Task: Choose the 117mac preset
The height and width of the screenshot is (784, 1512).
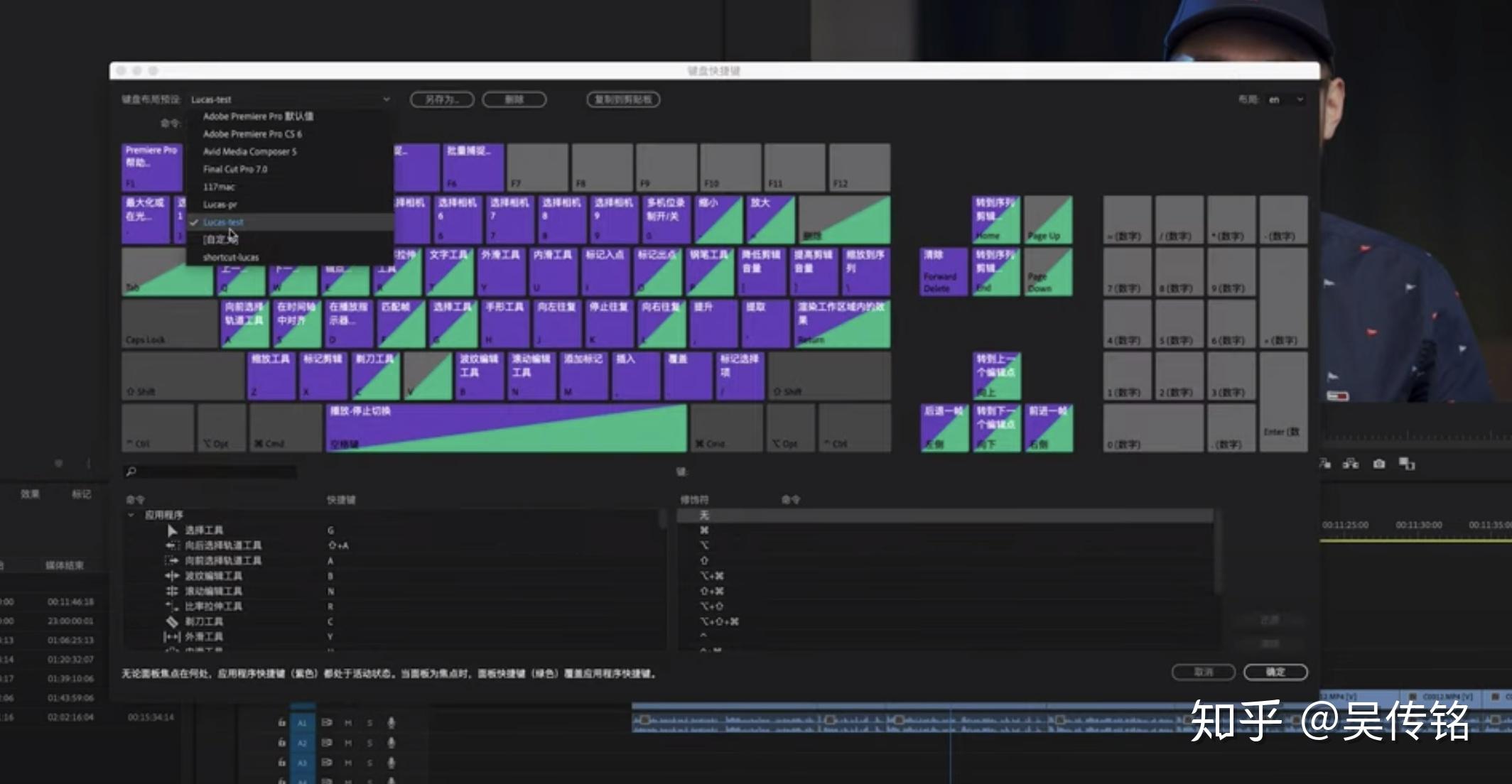Action: pos(291,187)
